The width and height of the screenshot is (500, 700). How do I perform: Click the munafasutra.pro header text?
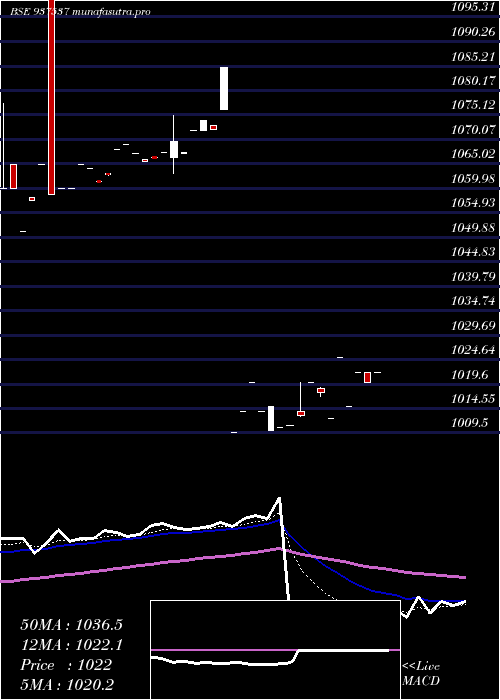click(x=110, y=12)
